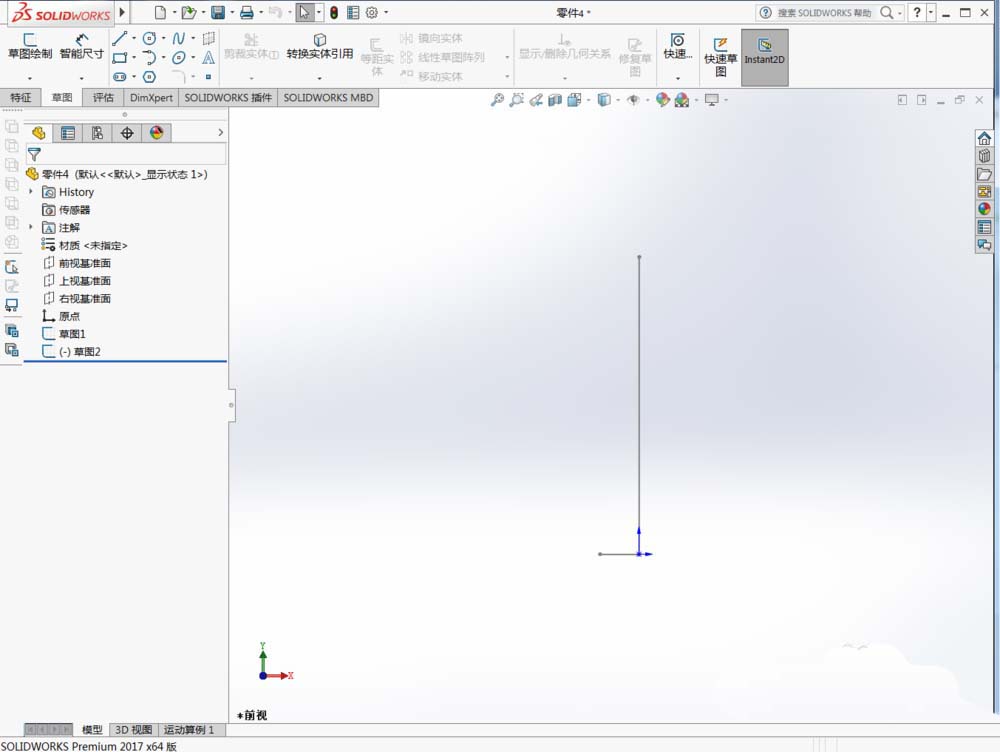Toggle the Instant2D button
The height and width of the screenshot is (752, 1000).
pos(765,57)
